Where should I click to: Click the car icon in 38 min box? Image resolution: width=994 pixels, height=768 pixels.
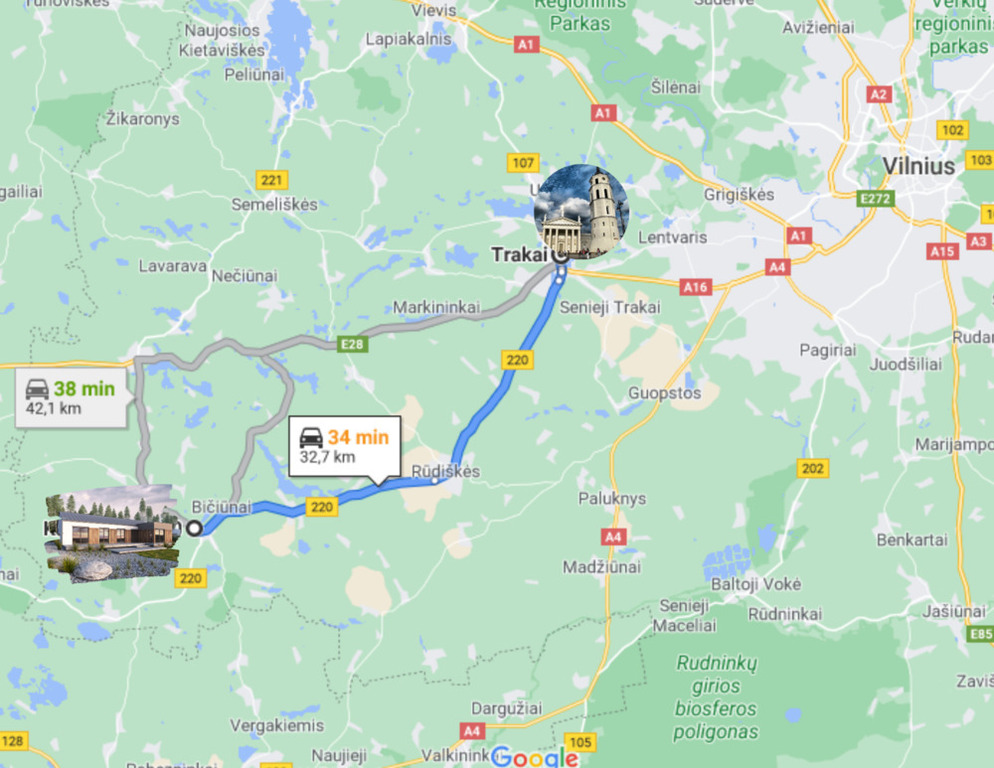pyautogui.click(x=37, y=389)
